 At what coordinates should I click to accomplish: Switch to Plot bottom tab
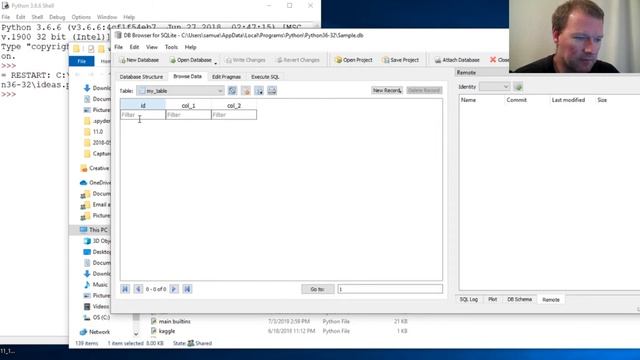coord(493,299)
